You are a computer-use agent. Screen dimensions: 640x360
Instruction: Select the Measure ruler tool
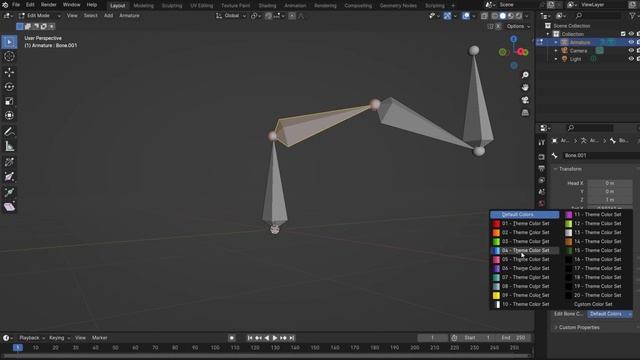9,146
